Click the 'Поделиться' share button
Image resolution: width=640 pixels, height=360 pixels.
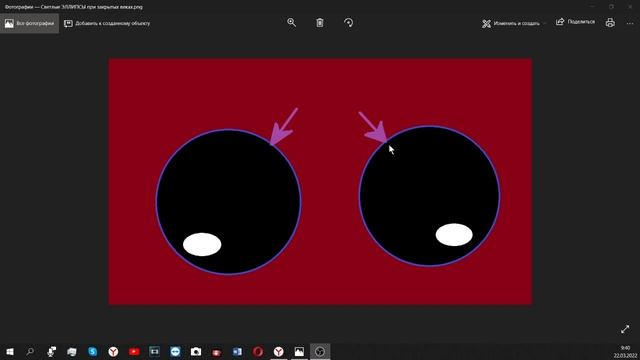coord(575,22)
